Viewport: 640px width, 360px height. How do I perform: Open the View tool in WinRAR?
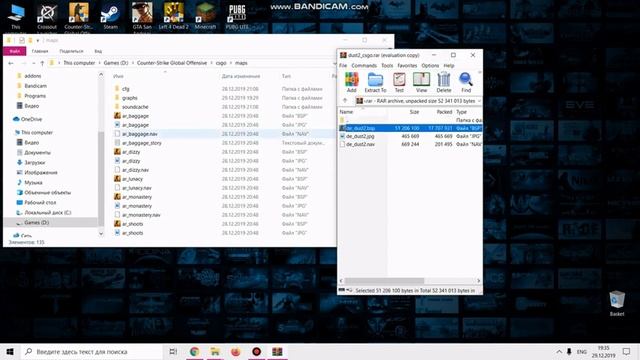[421, 82]
